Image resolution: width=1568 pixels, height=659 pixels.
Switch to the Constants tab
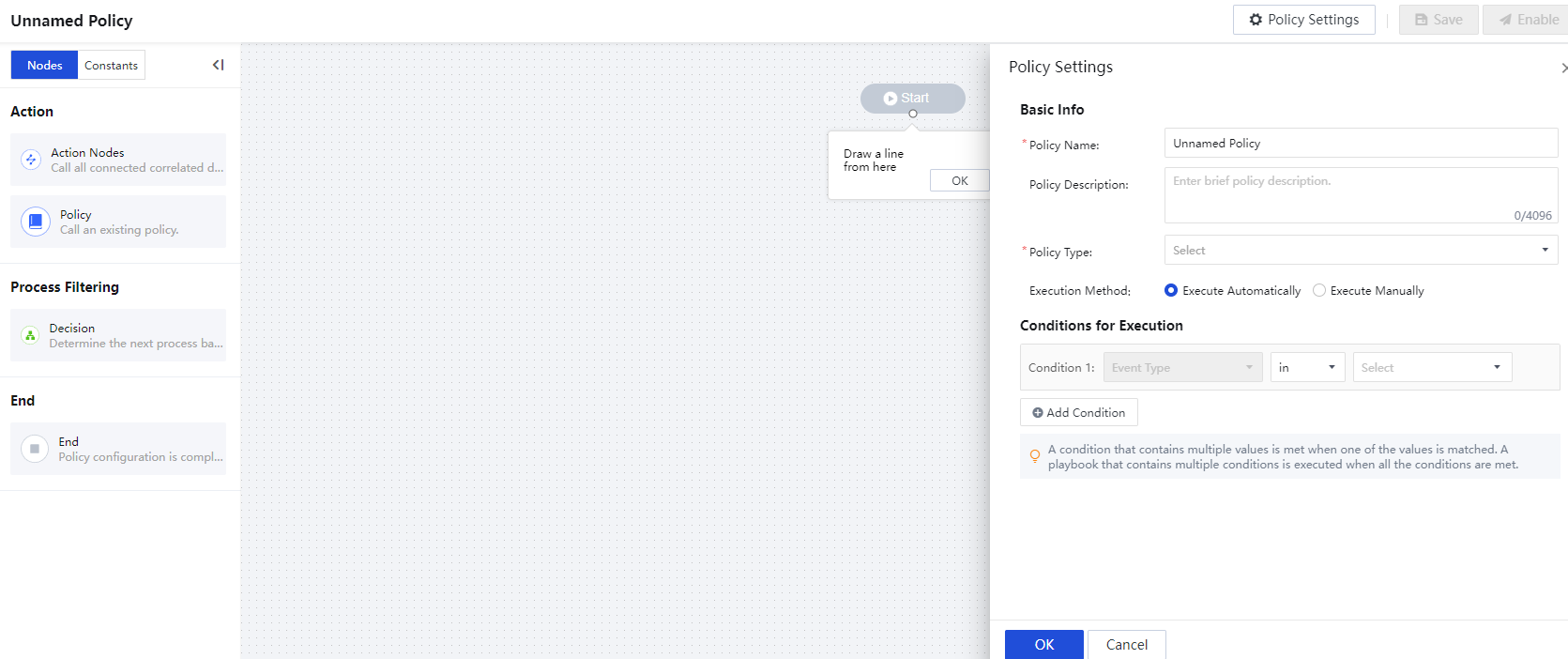click(x=111, y=65)
